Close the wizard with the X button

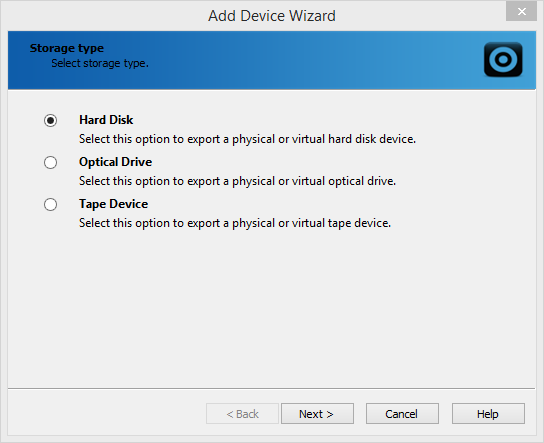[x=521, y=11]
